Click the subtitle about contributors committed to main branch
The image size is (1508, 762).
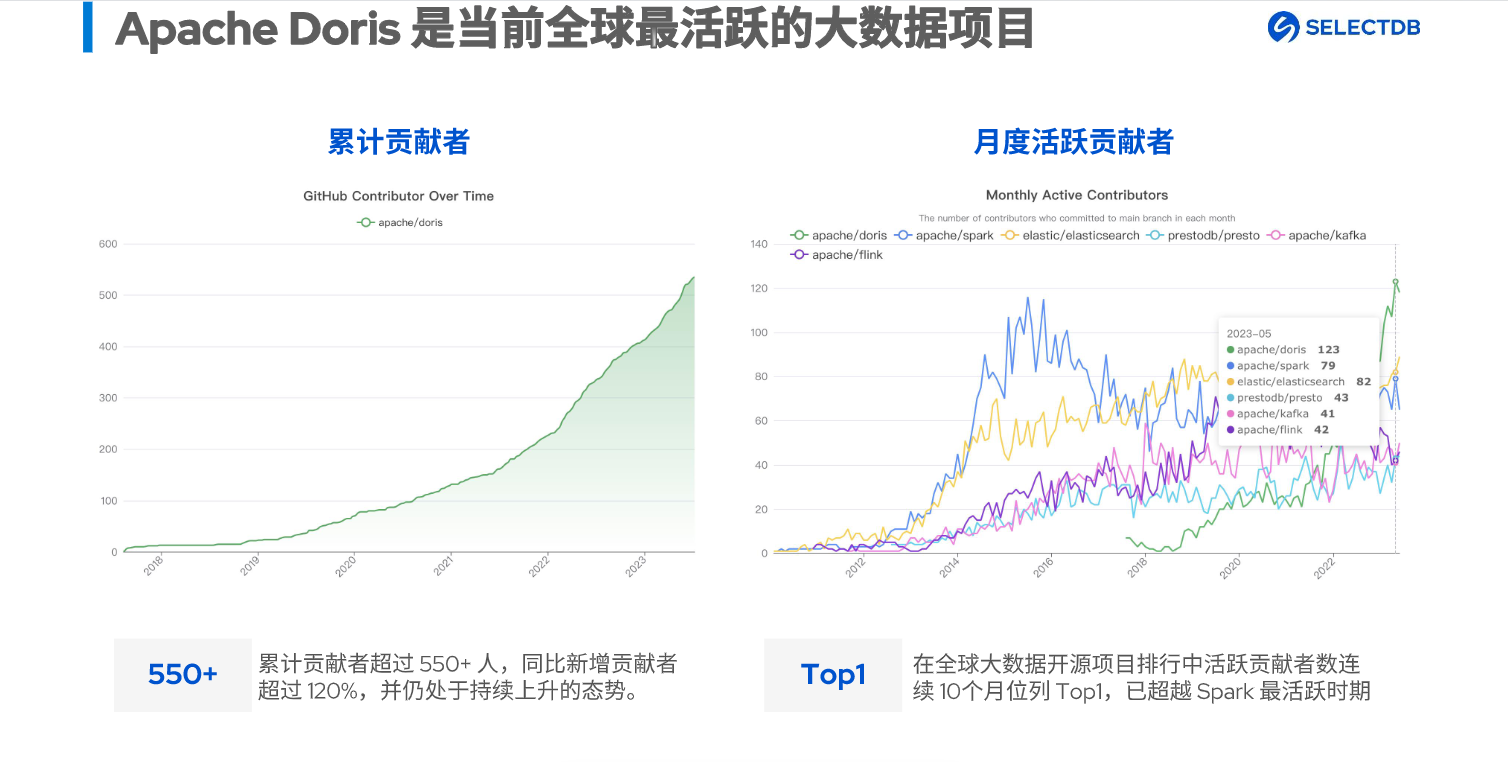tap(1077, 218)
